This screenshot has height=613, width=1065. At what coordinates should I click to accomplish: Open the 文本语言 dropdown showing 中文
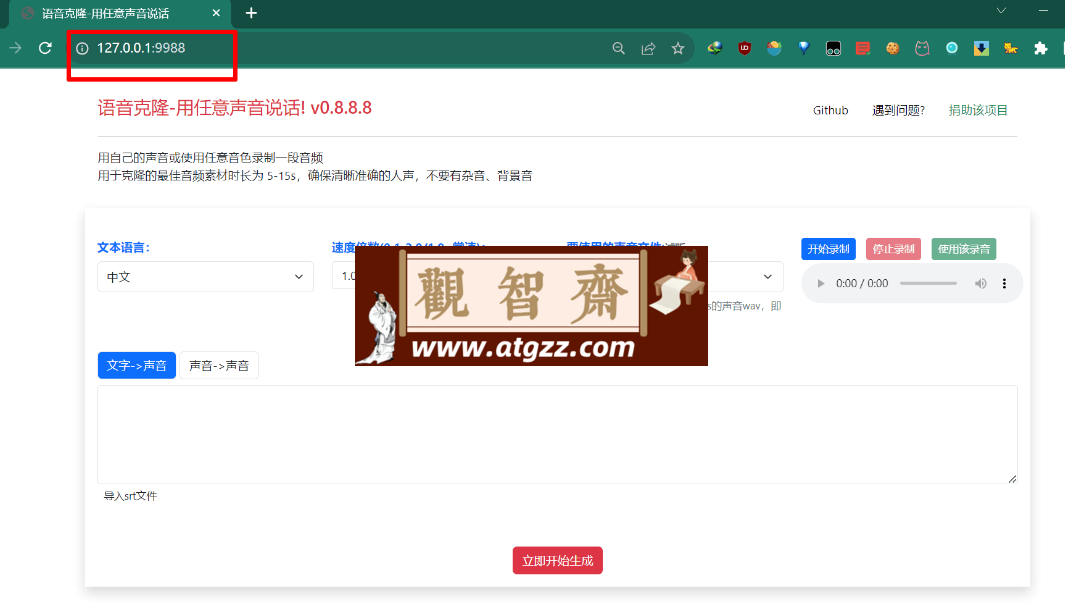tap(205, 276)
